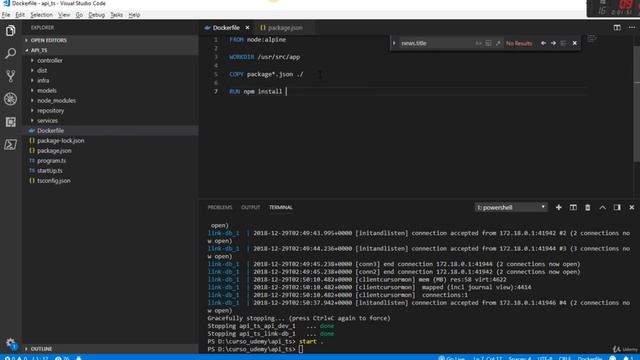
Task: Toggle Match Case in find widget
Action: [x=478, y=43]
